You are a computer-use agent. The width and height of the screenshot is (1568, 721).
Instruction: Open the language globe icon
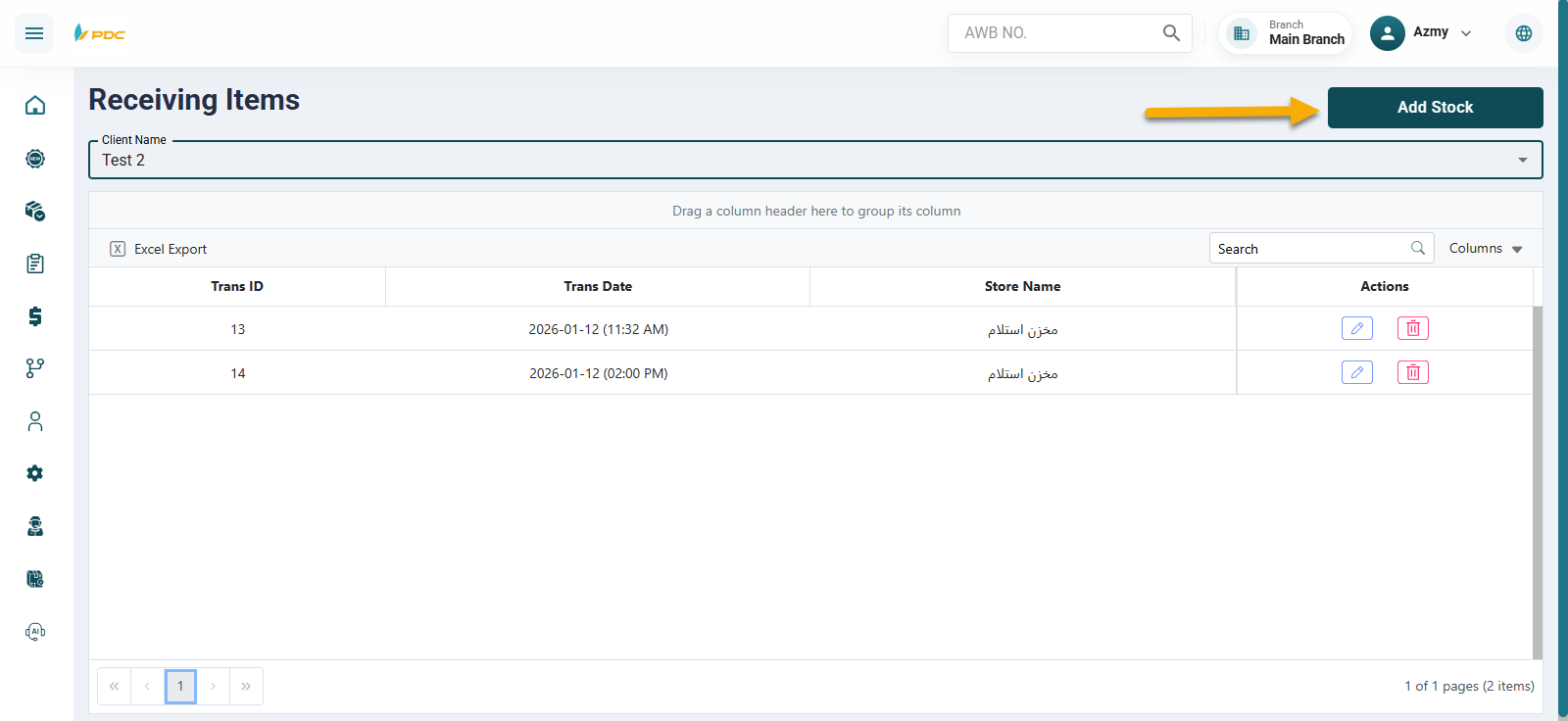1524,33
